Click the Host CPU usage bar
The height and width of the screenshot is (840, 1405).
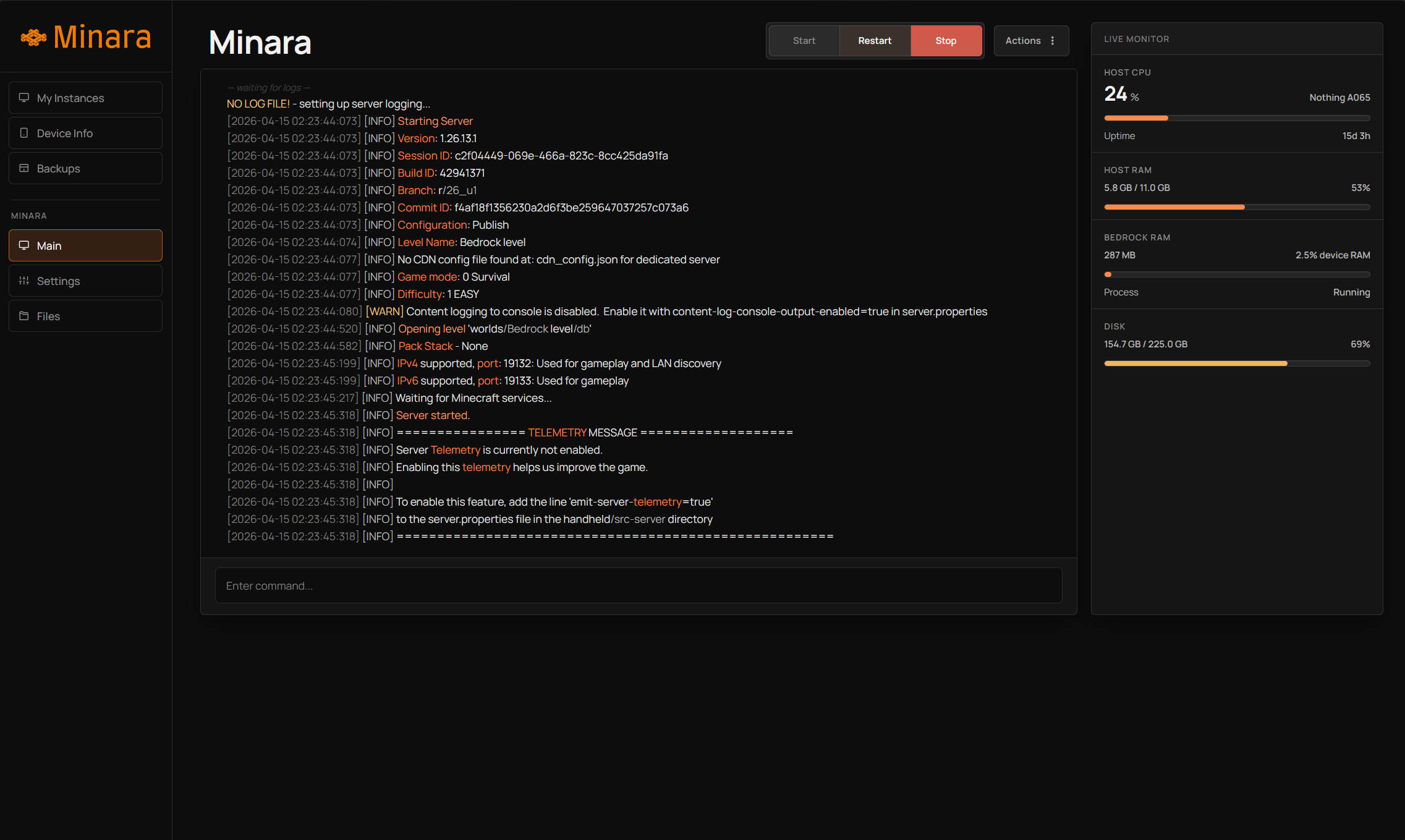1237,118
